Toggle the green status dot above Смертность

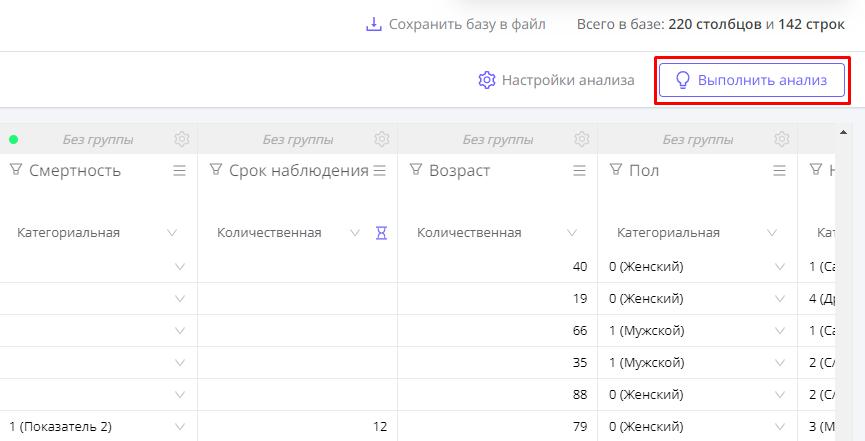click(14, 139)
